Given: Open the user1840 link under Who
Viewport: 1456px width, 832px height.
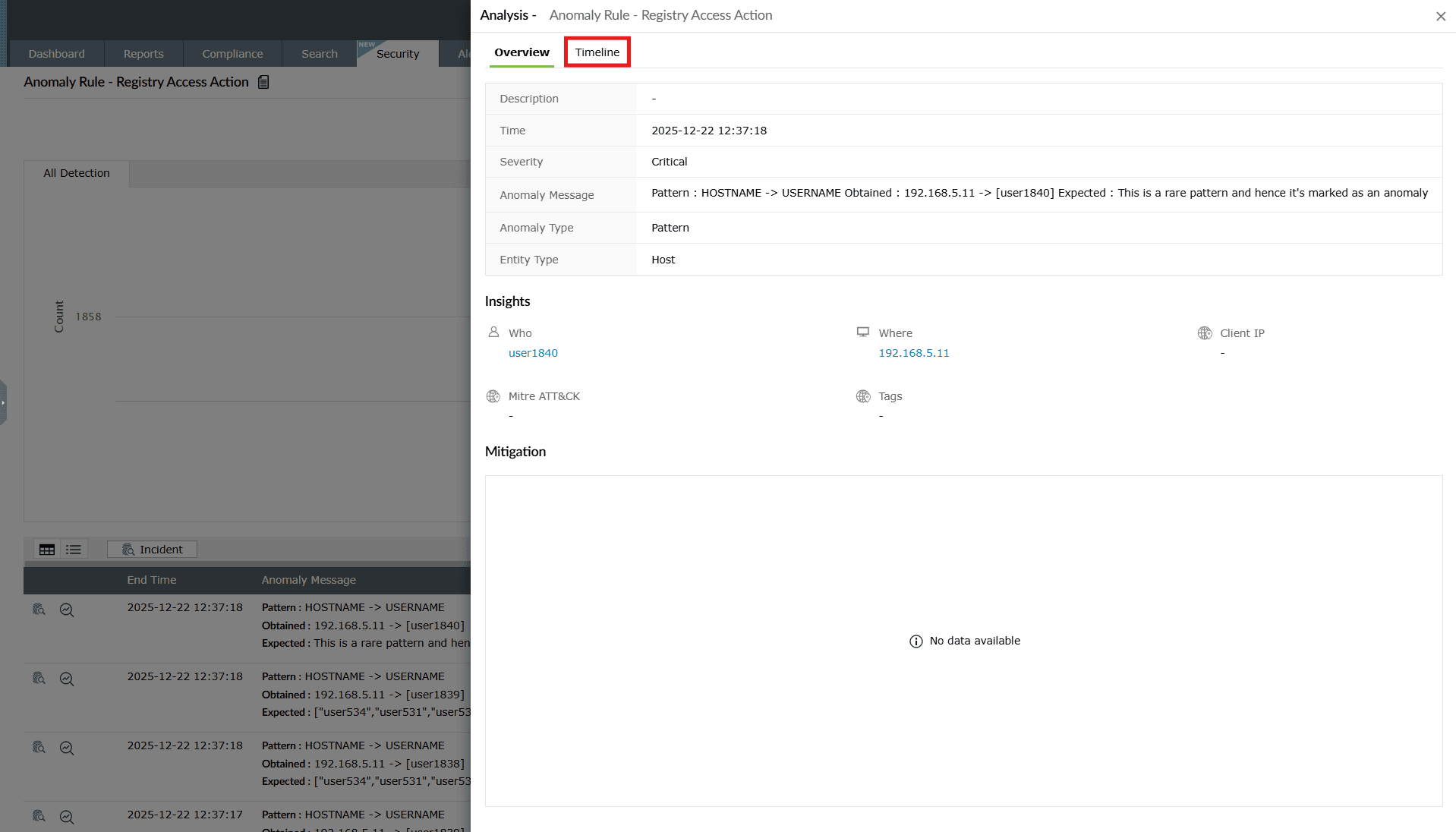Looking at the screenshot, I should [x=533, y=352].
